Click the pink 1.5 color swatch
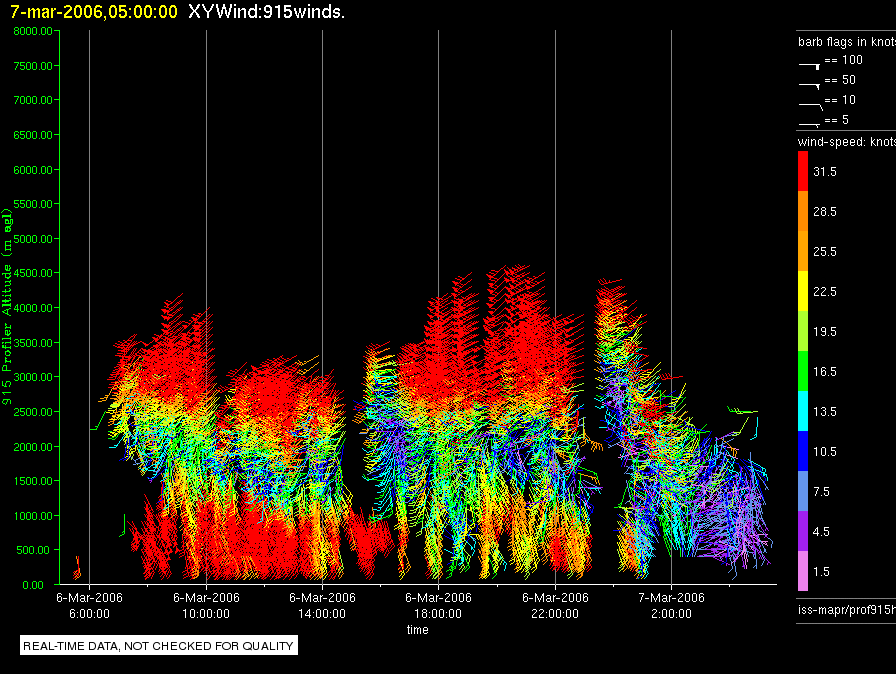The image size is (896, 674). (803, 571)
